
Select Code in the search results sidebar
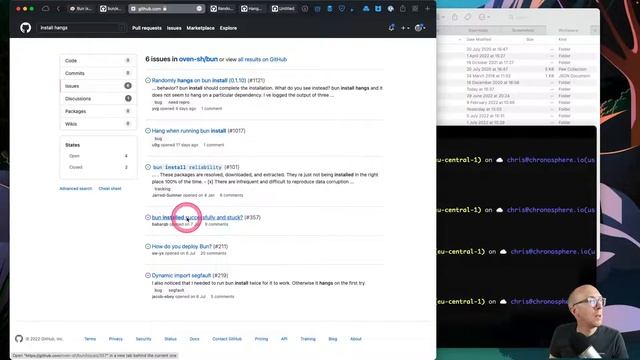(x=98, y=60)
